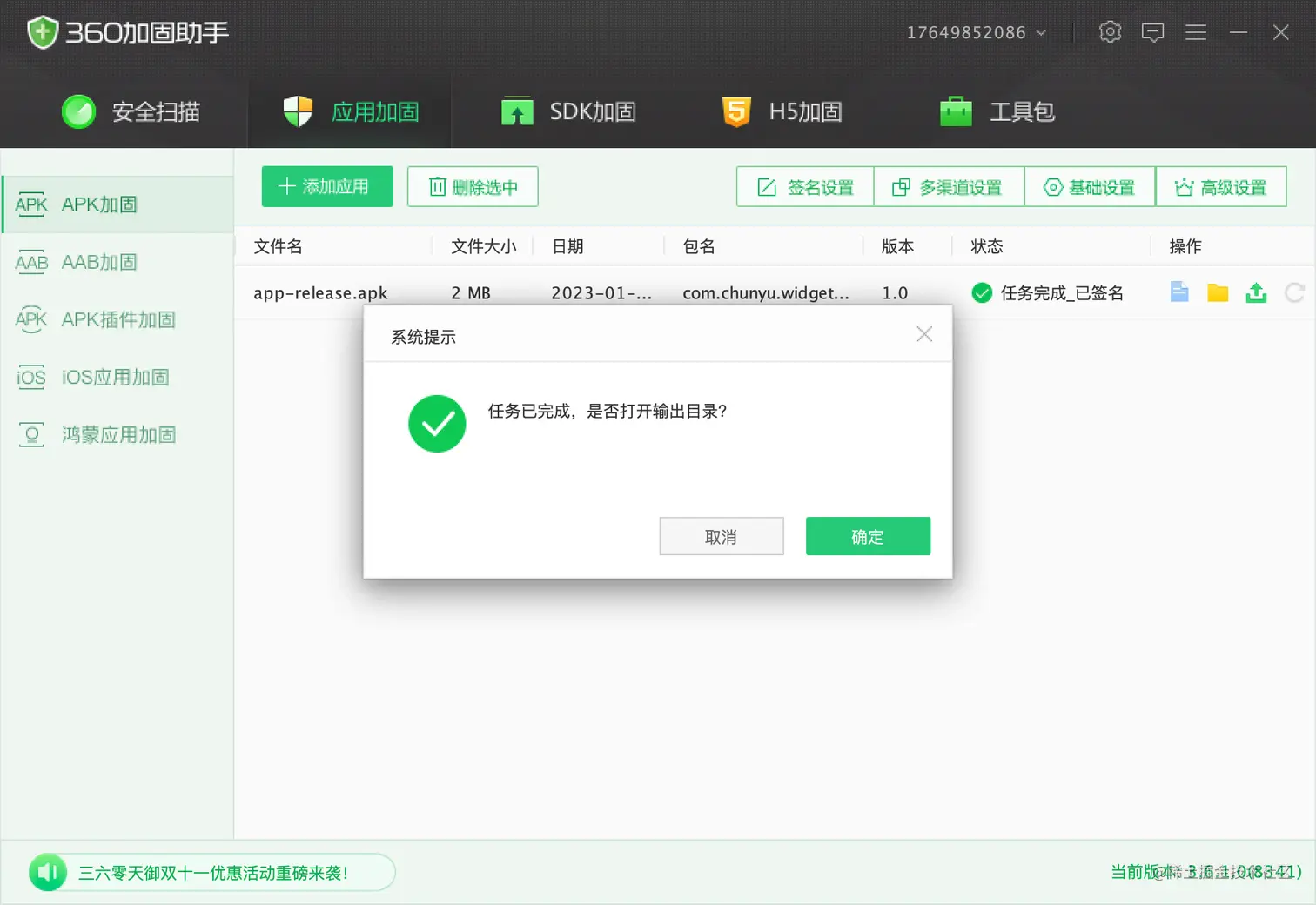Screen dimensions: 1316x905
Task: Open the settings gear in title bar
Action: click(1110, 32)
